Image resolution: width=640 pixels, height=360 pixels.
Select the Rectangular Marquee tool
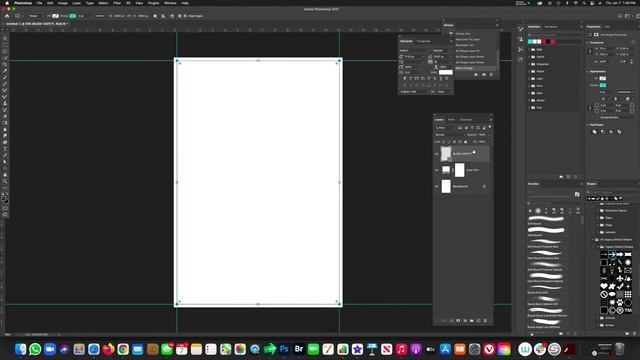(x=5, y=45)
